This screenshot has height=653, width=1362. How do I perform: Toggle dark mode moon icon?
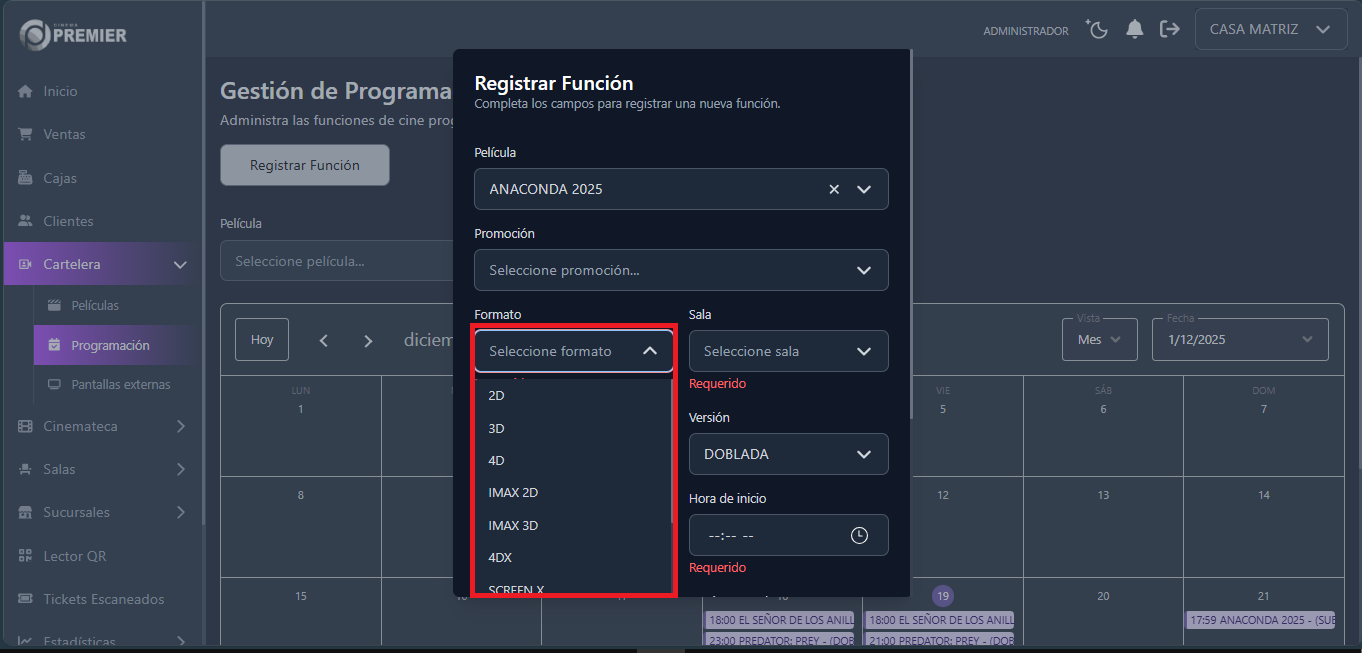tap(1097, 30)
